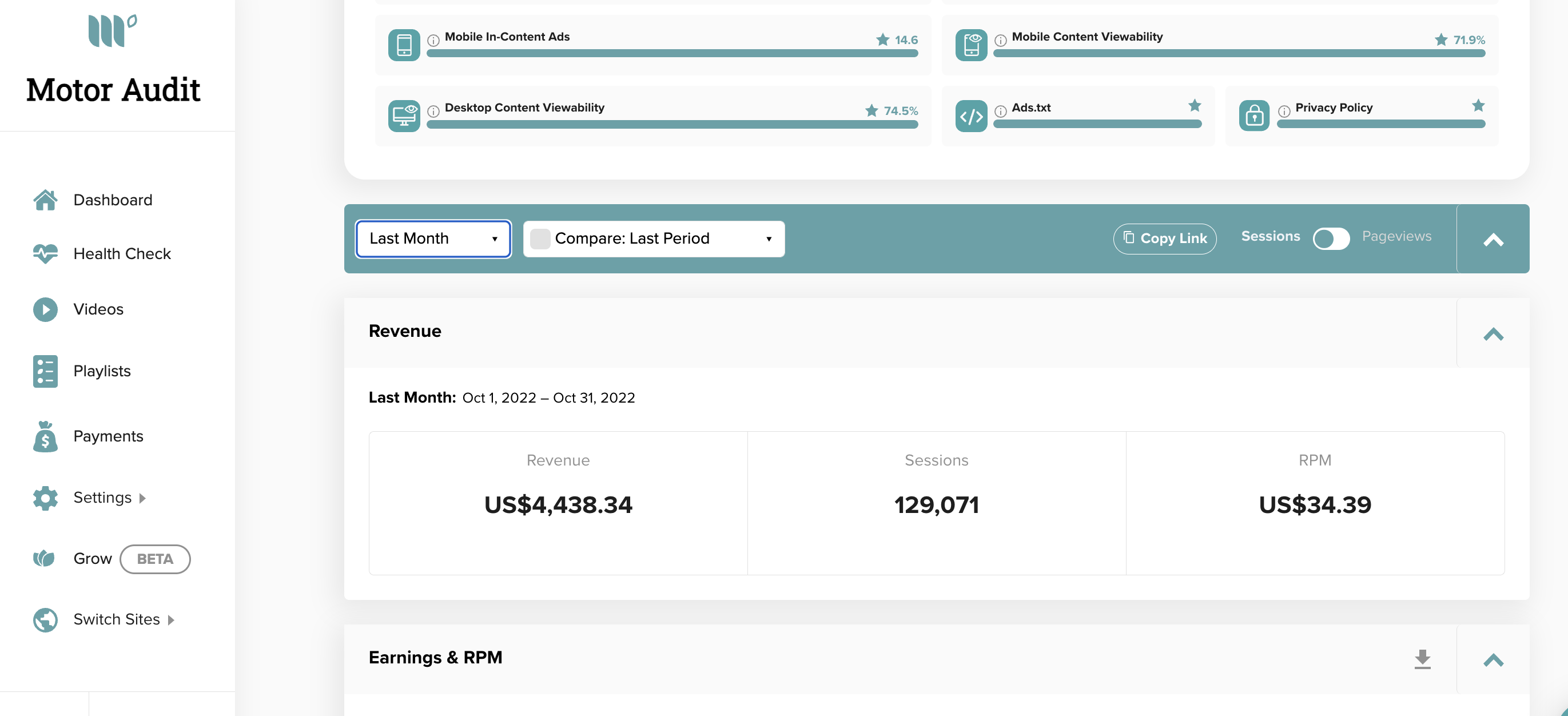Open the Payments page
The image size is (1568, 716).
pyautogui.click(x=108, y=436)
